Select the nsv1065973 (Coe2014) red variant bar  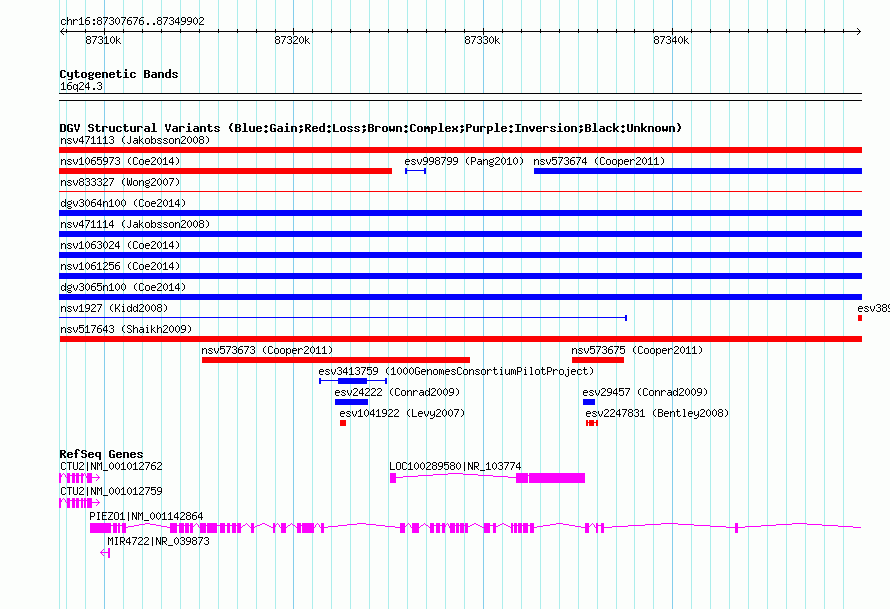click(225, 171)
